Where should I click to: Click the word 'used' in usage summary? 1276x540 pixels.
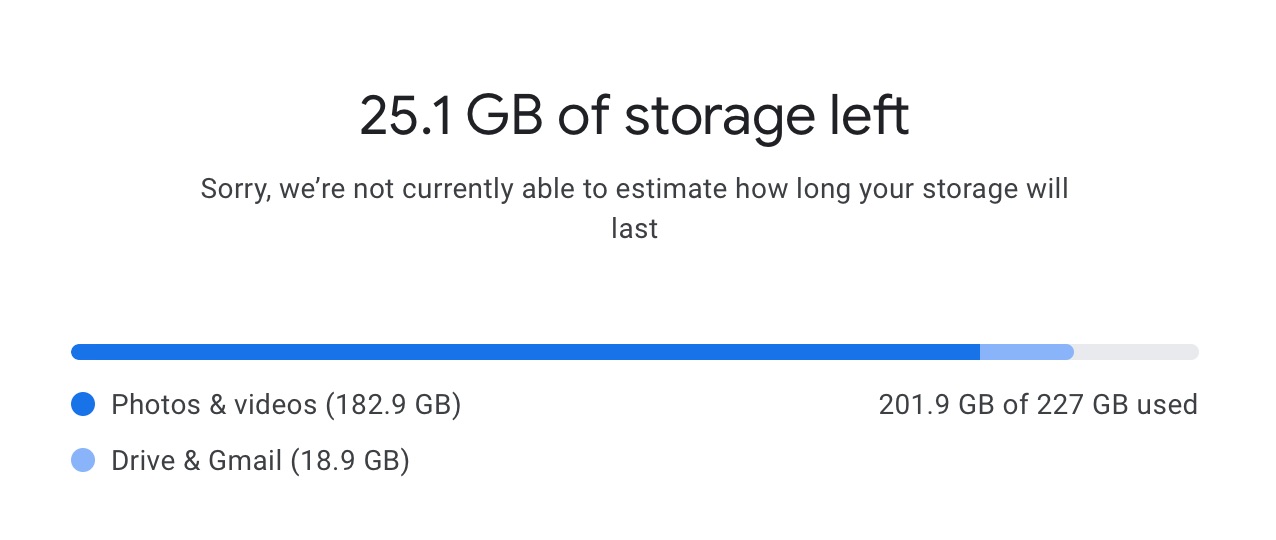click(x=1172, y=405)
